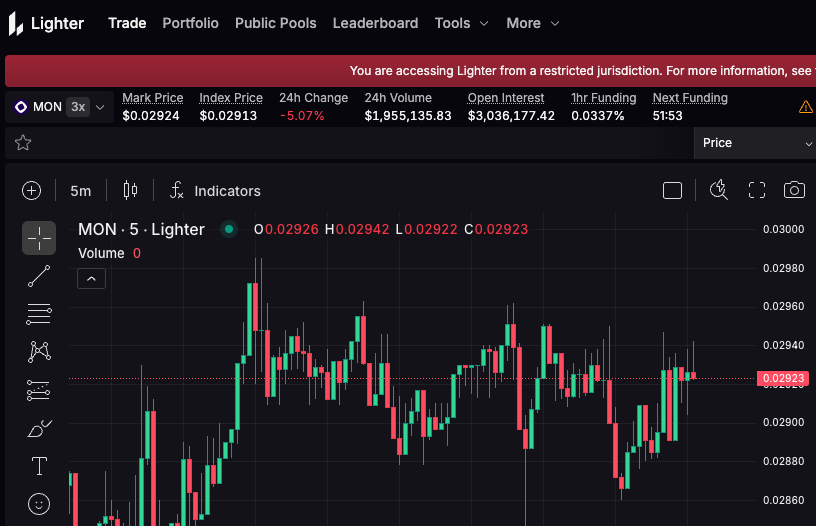Click the Open Interest label
The height and width of the screenshot is (526, 816).
(506, 98)
